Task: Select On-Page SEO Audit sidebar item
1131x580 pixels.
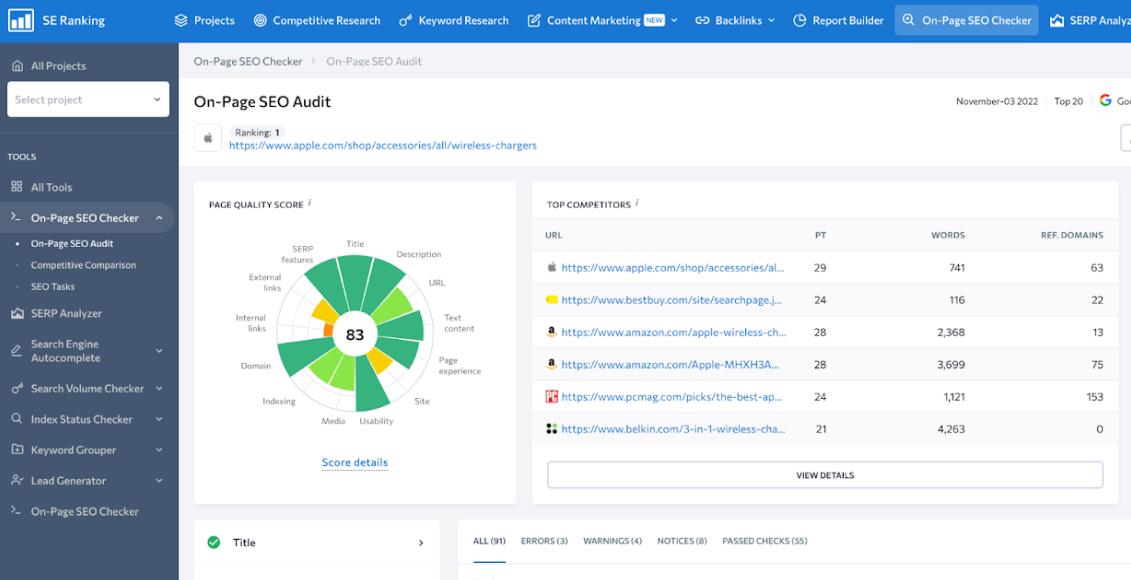Action: point(72,244)
